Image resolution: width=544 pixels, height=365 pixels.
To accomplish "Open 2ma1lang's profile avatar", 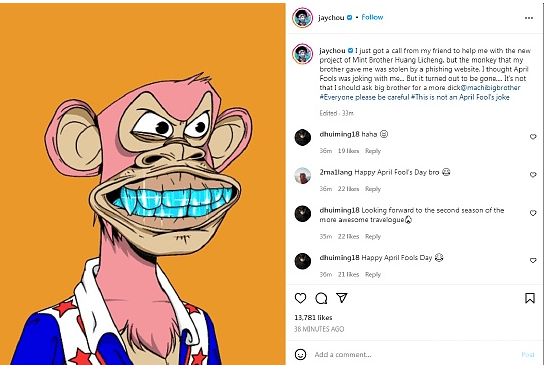I will coord(303,175).
